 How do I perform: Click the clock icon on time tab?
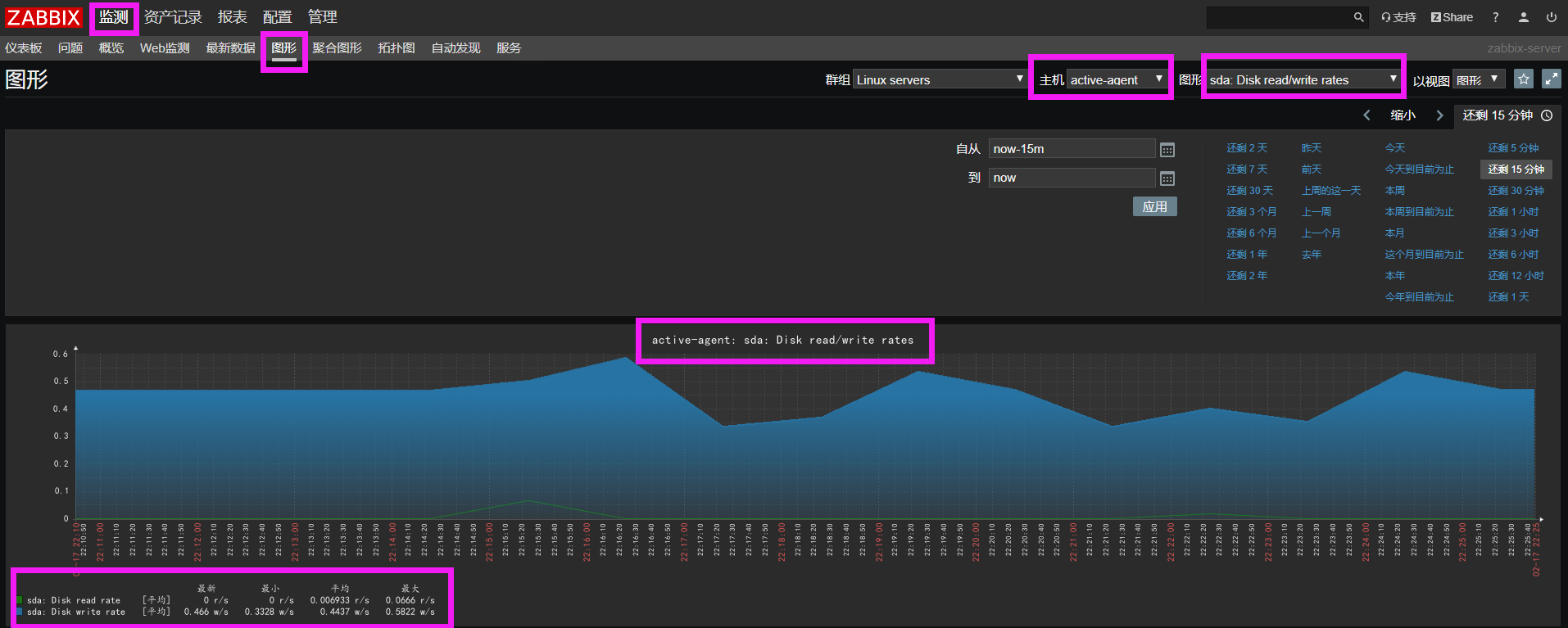click(x=1547, y=115)
